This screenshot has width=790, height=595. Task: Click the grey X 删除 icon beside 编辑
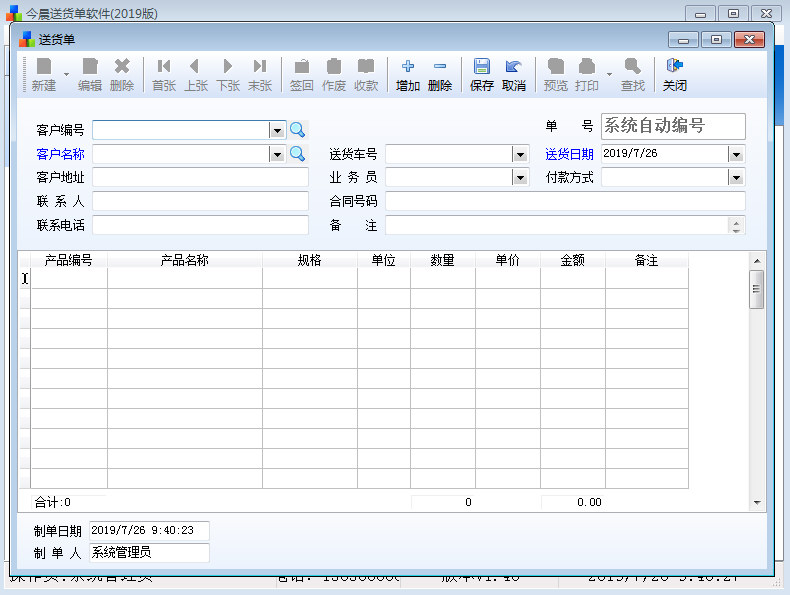tap(122, 75)
